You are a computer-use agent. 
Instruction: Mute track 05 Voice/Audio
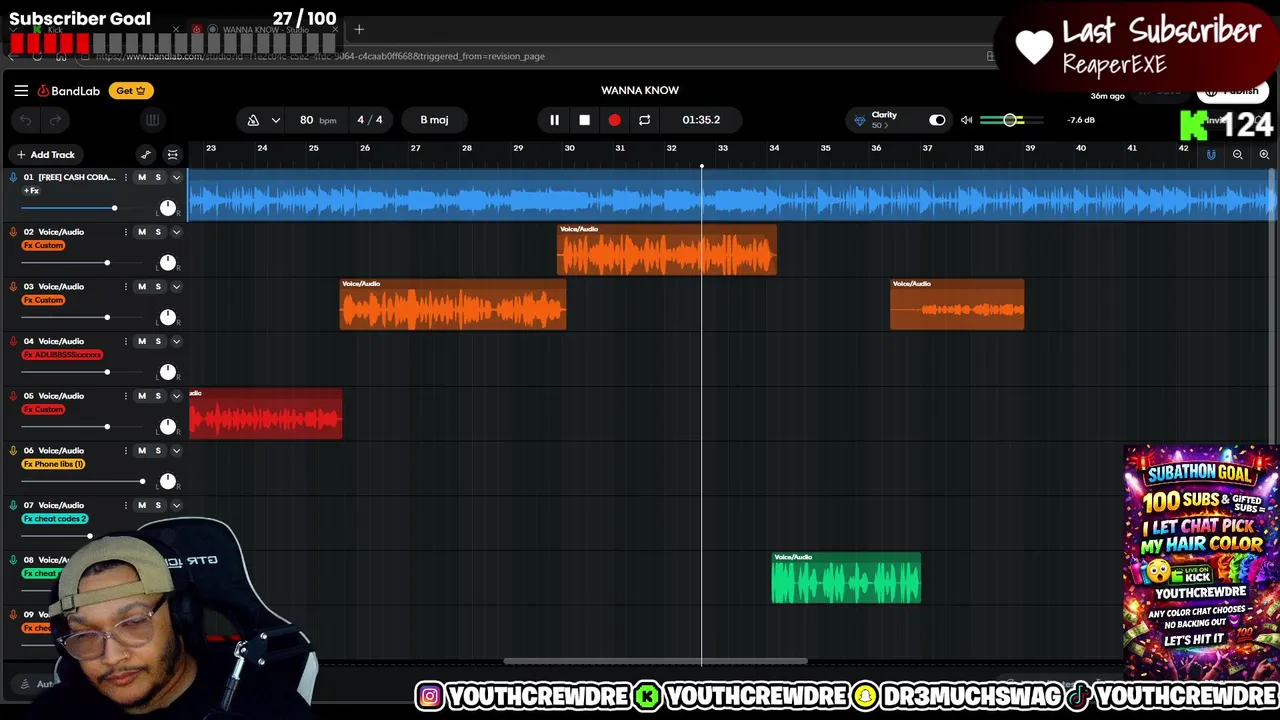[x=141, y=396]
